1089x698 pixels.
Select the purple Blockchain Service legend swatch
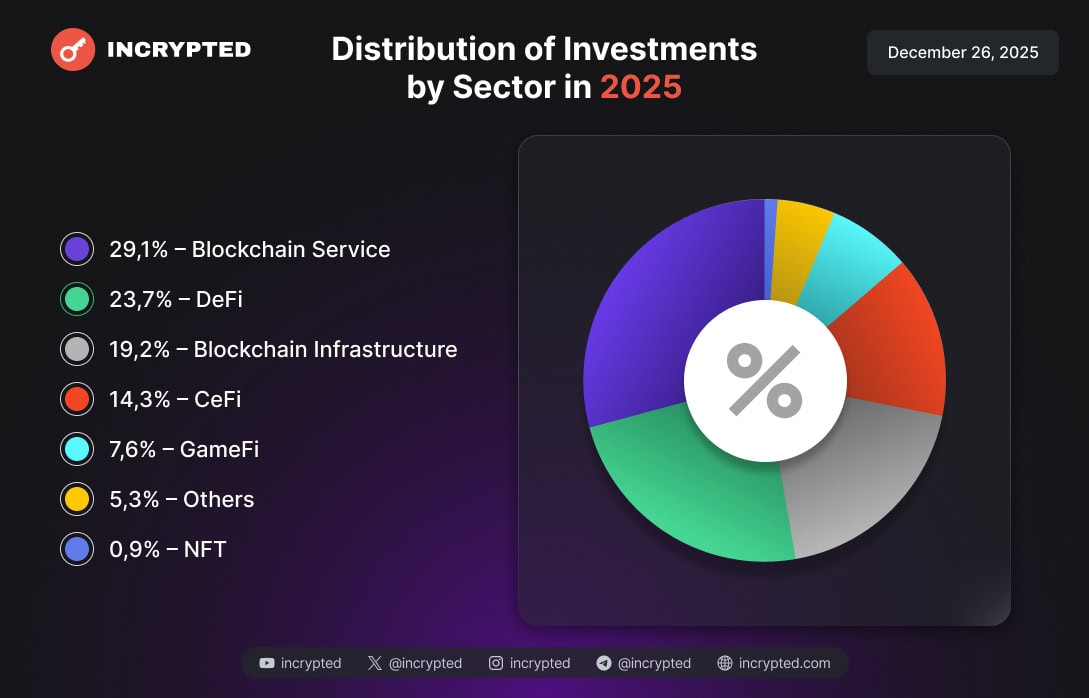(77, 249)
